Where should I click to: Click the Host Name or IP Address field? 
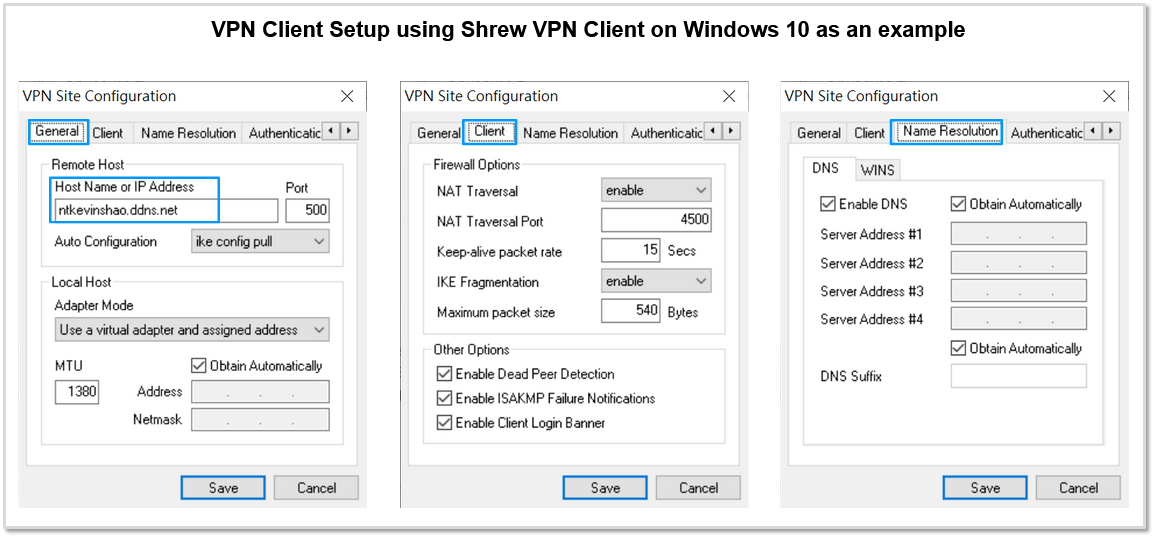tap(166, 211)
